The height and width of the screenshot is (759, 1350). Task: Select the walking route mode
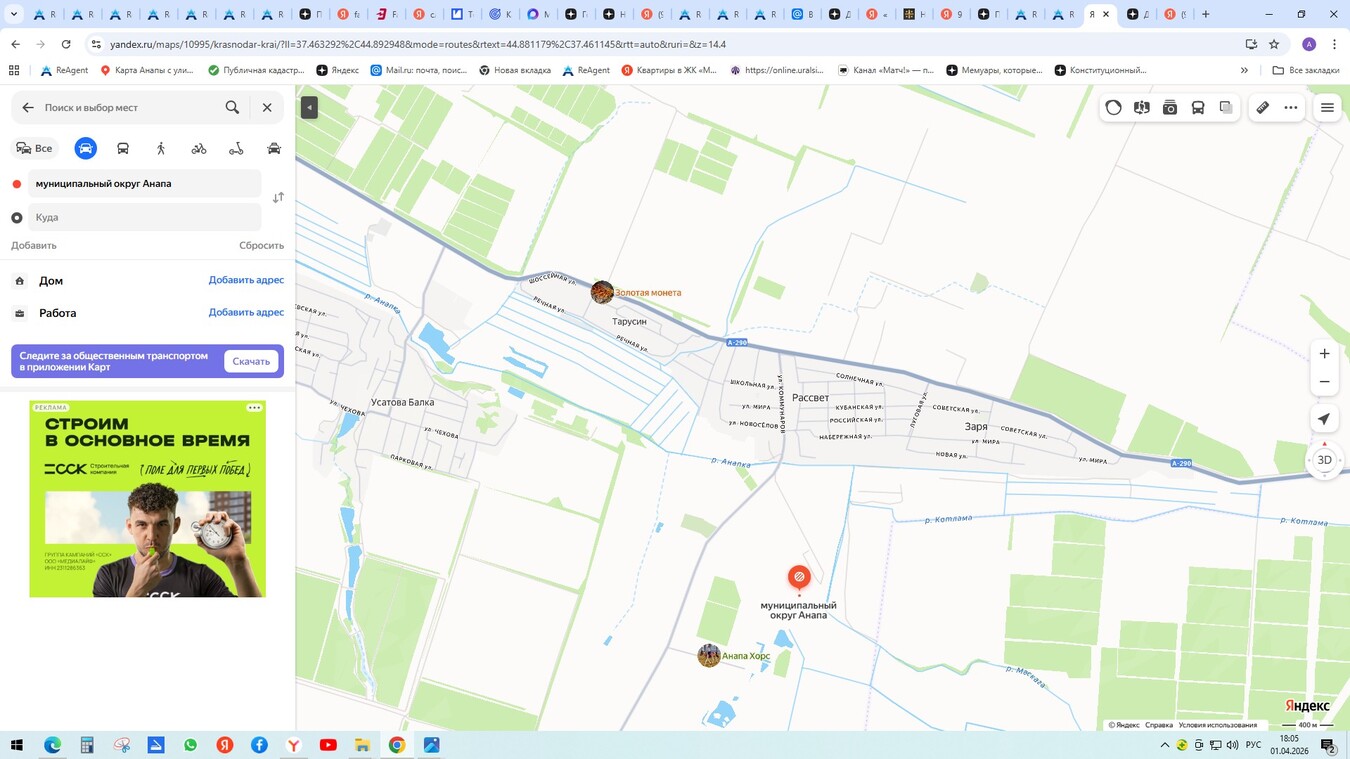click(x=161, y=149)
